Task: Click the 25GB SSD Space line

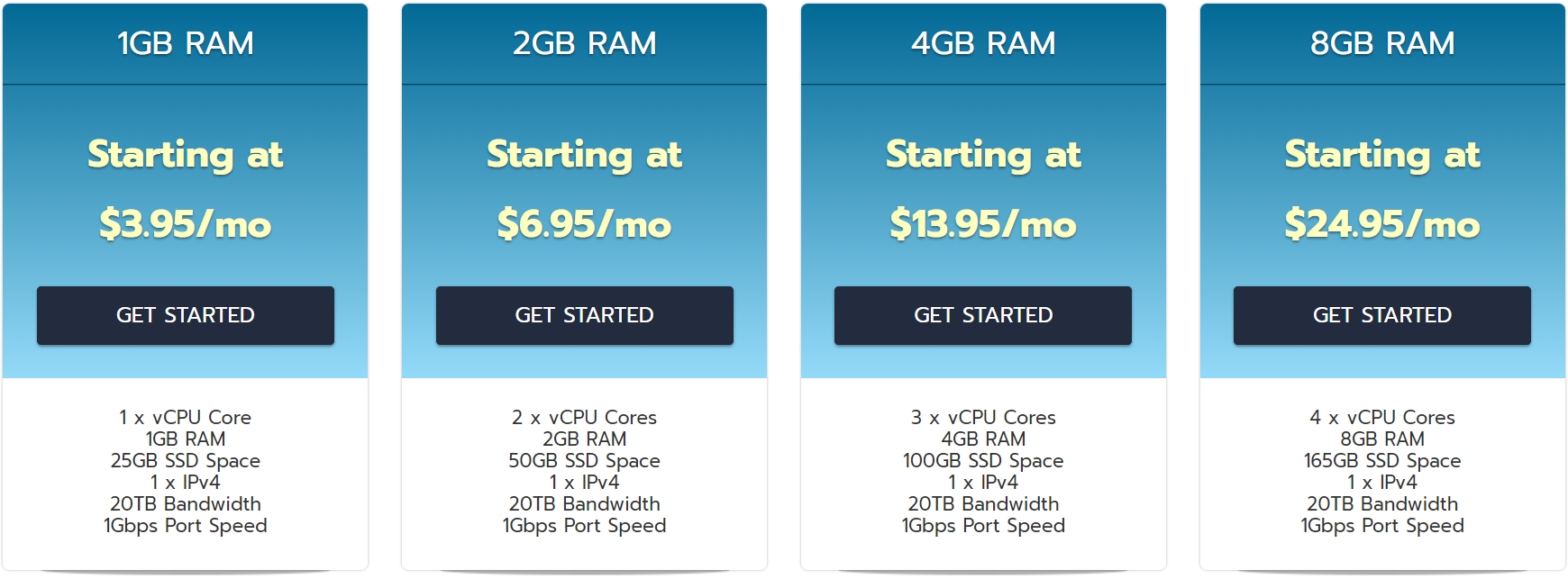Action: 185,461
